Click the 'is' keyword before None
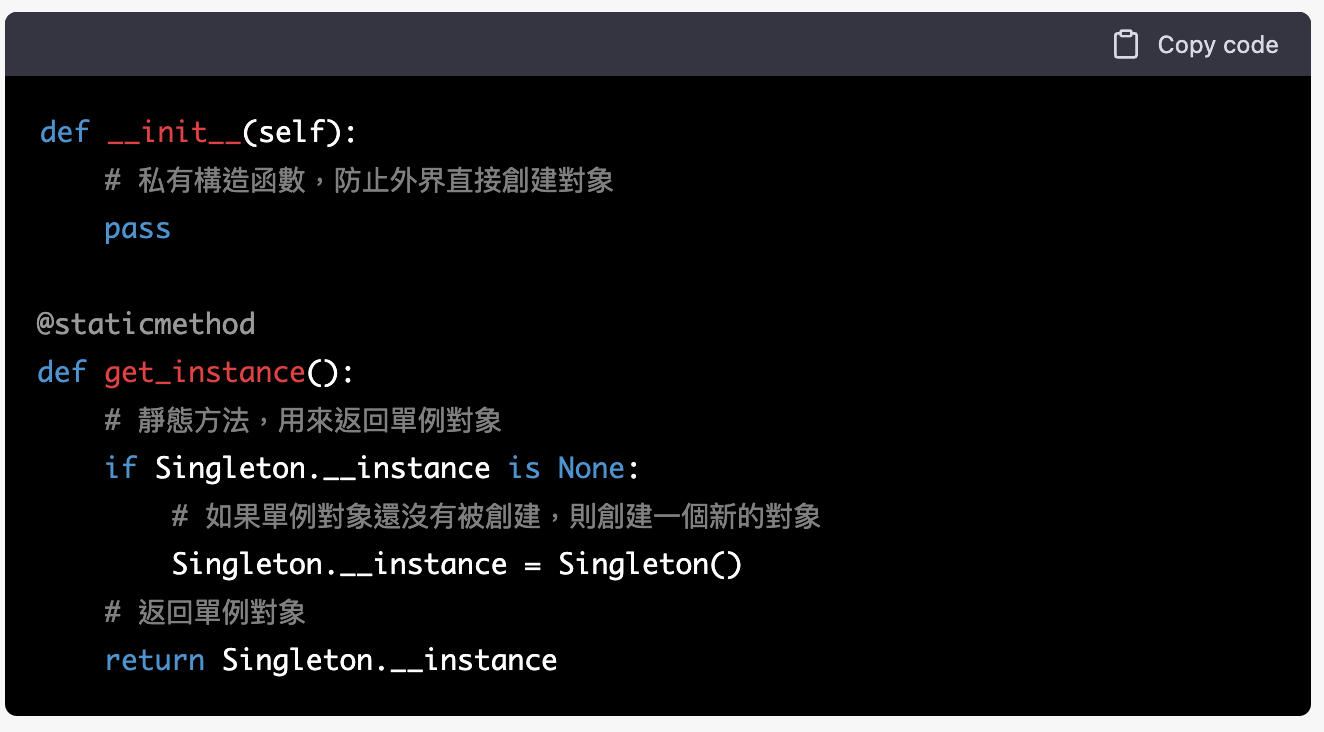Image resolution: width=1324 pixels, height=732 pixels. 524,468
